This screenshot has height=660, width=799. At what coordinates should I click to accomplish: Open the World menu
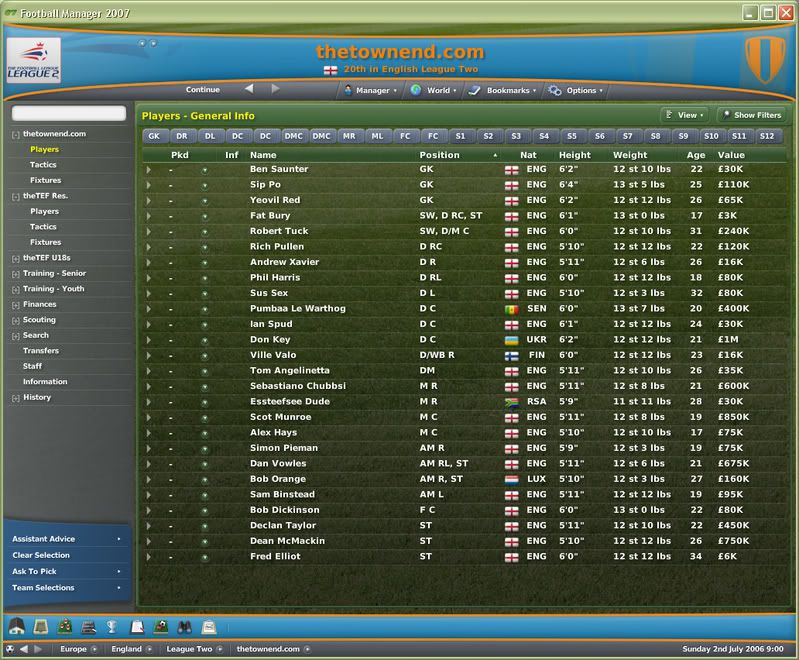(434, 90)
